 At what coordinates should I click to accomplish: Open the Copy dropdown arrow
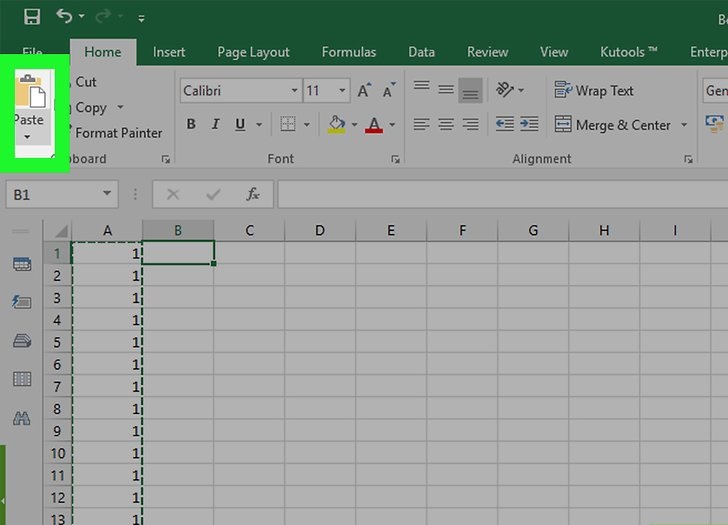120,107
